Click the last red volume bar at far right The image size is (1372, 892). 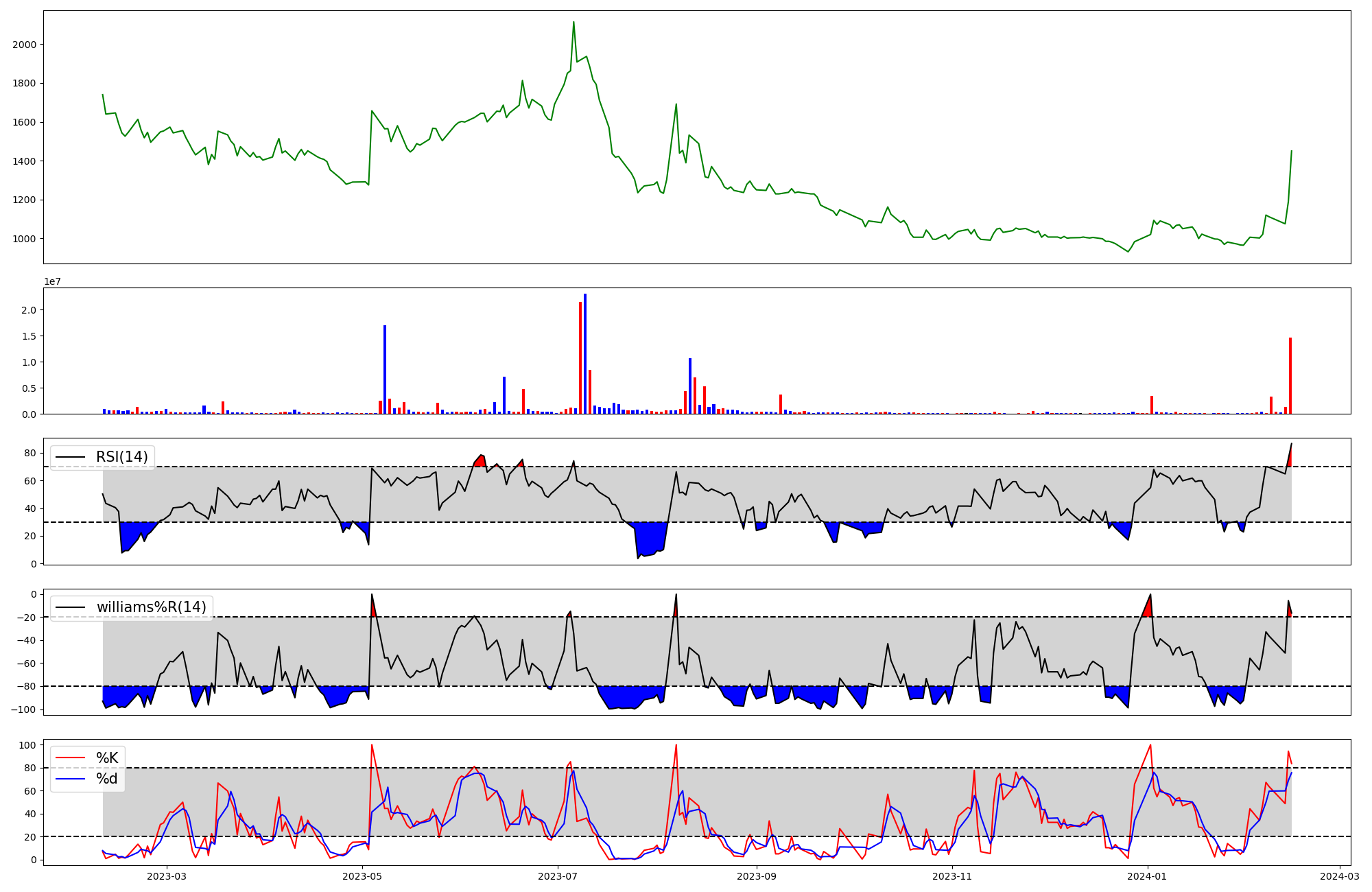pos(1290,375)
